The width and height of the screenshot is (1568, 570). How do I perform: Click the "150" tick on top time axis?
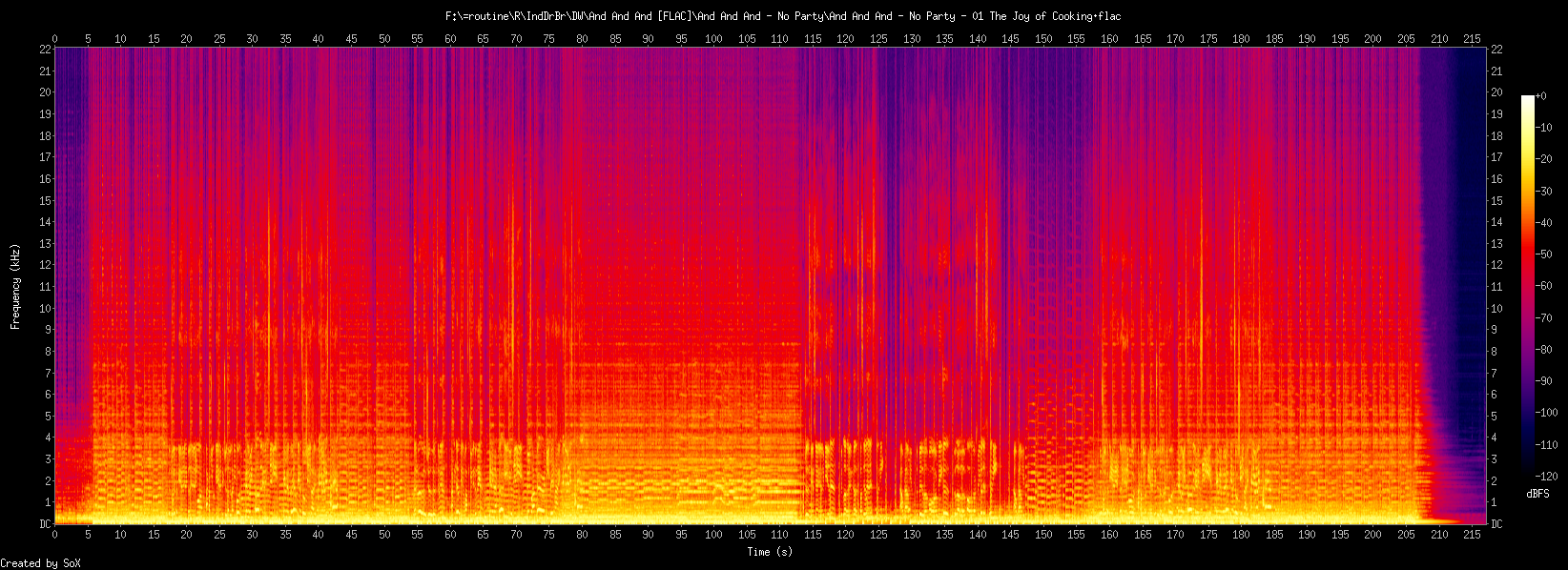pyautogui.click(x=1043, y=39)
